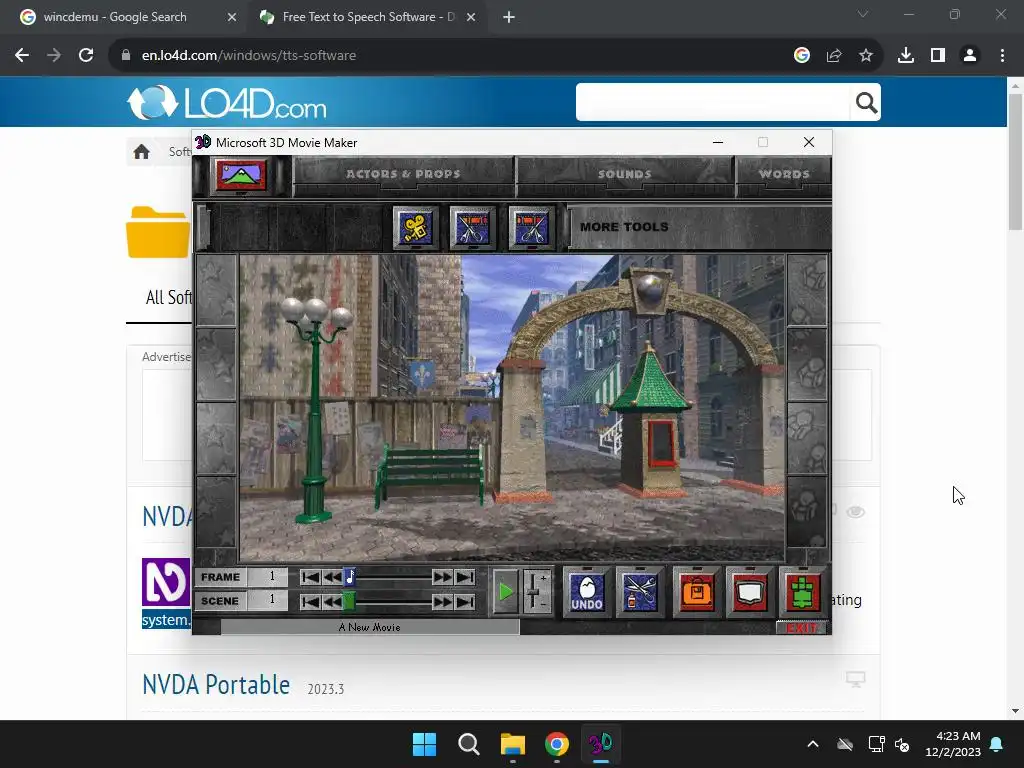This screenshot has height=768, width=1024.
Task: Show hidden system tray icons
Action: pyautogui.click(x=813, y=744)
